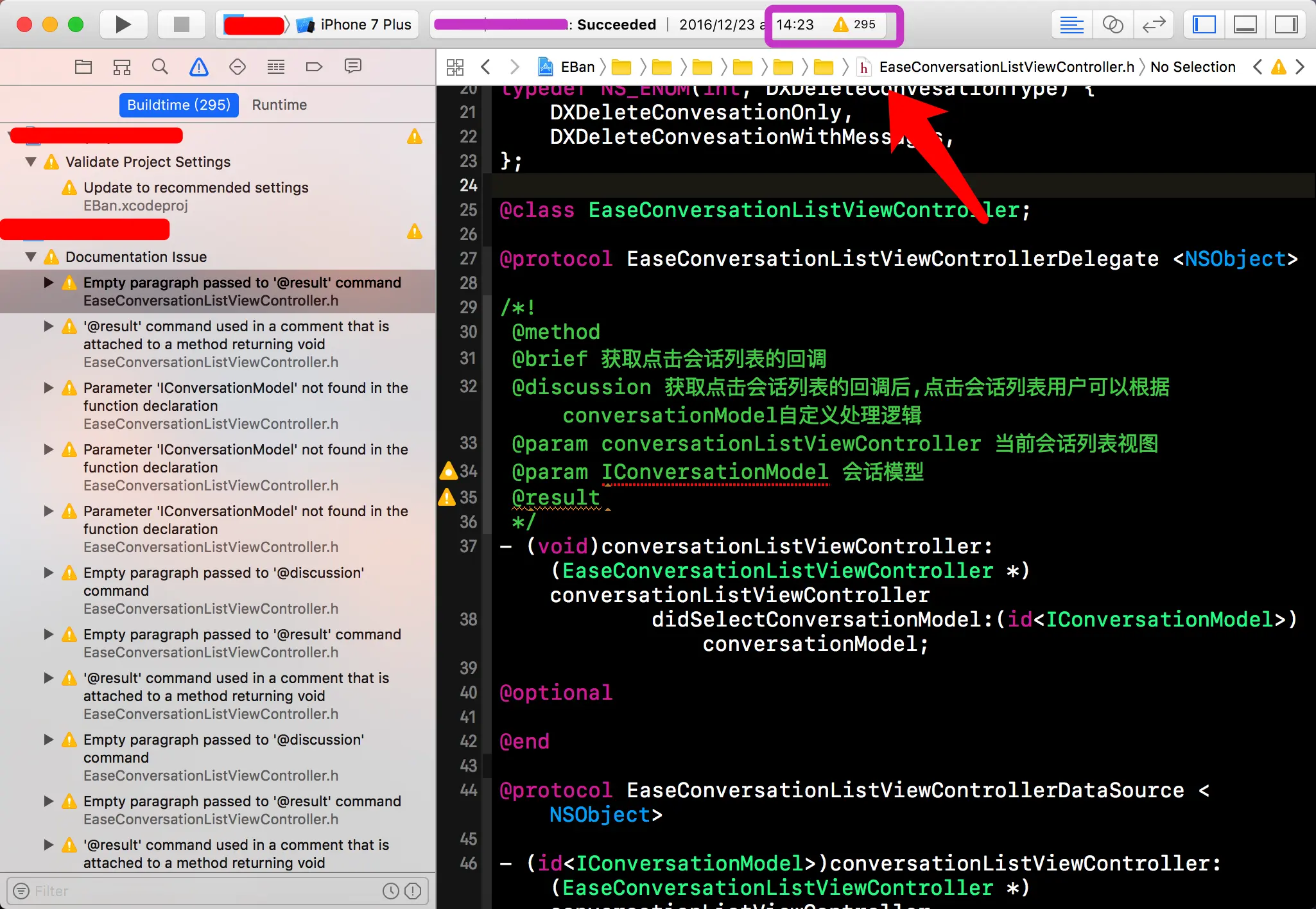Screen dimensions: 1316x909
Task: Select the Buildtime (295) tab
Action: (178, 105)
